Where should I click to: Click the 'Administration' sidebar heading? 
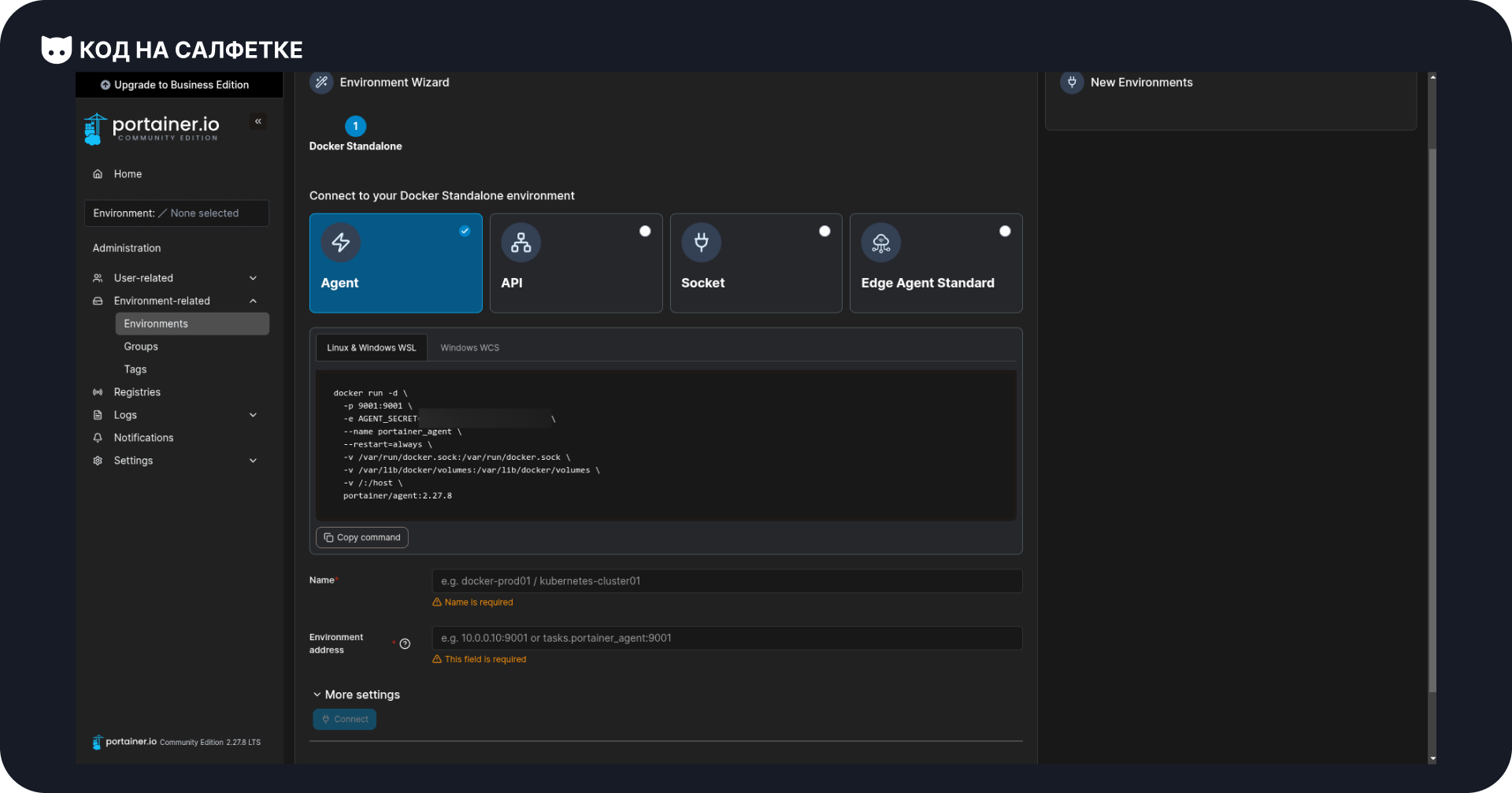click(127, 248)
